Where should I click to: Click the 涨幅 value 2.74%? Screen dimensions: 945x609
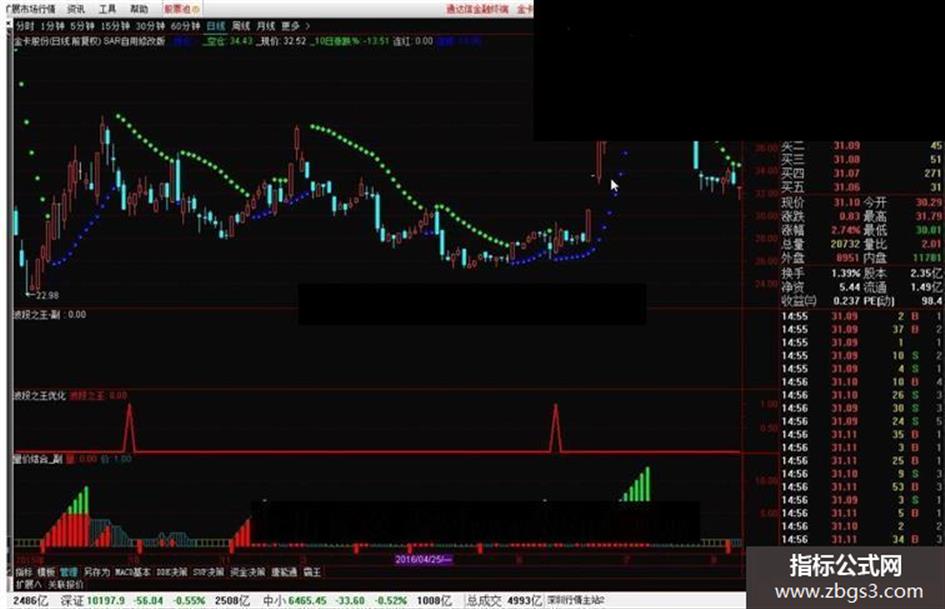click(847, 230)
